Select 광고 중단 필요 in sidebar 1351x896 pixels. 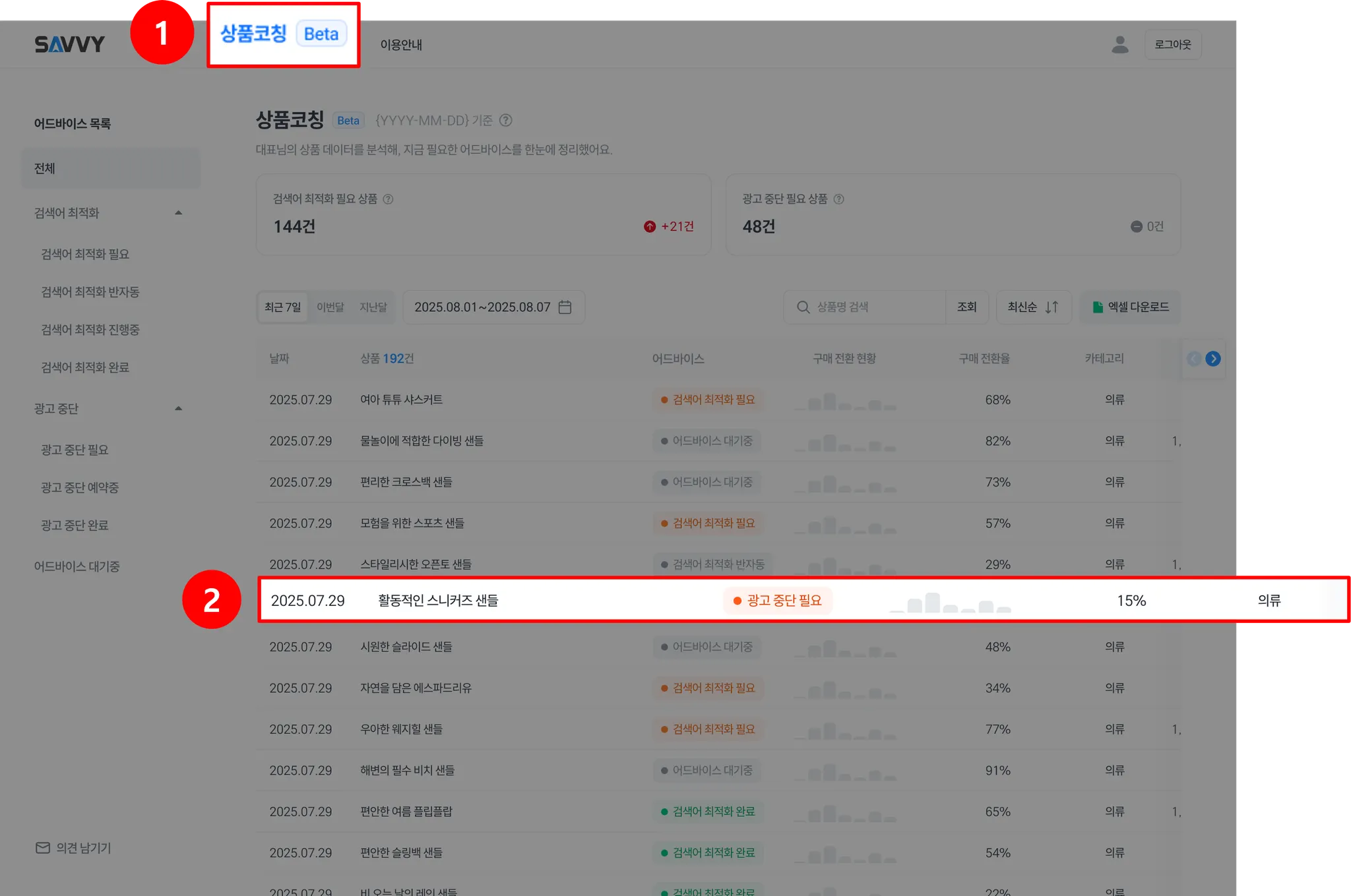(x=75, y=450)
